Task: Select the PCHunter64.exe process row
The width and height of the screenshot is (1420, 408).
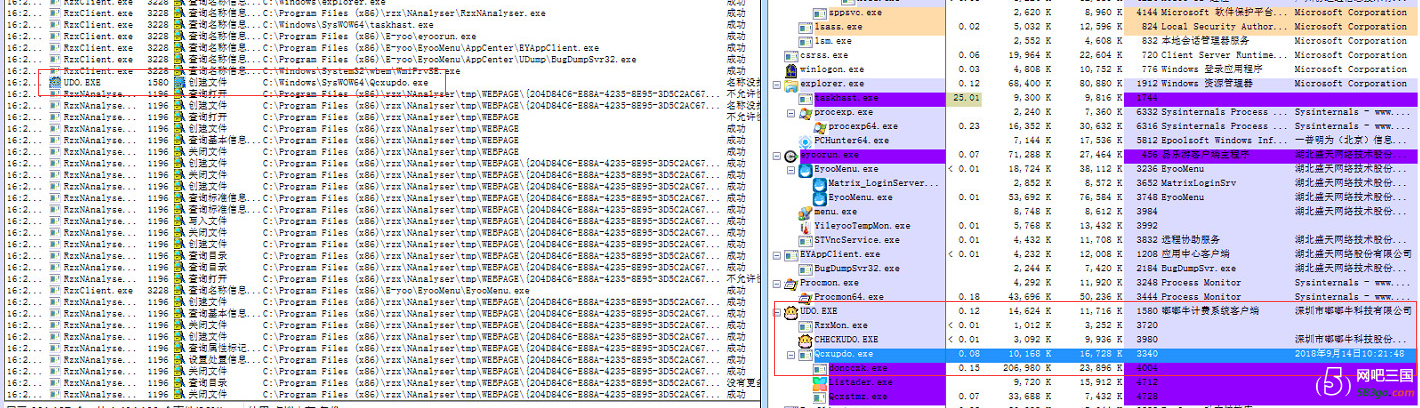Action: 1095,141
